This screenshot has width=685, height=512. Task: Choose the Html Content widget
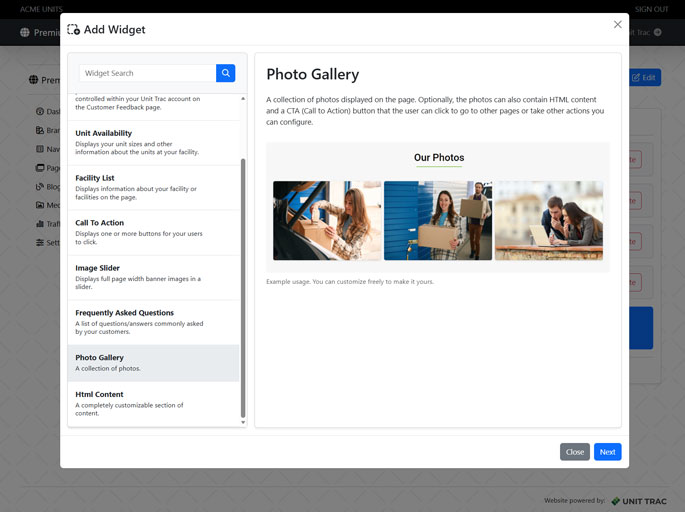[153, 404]
